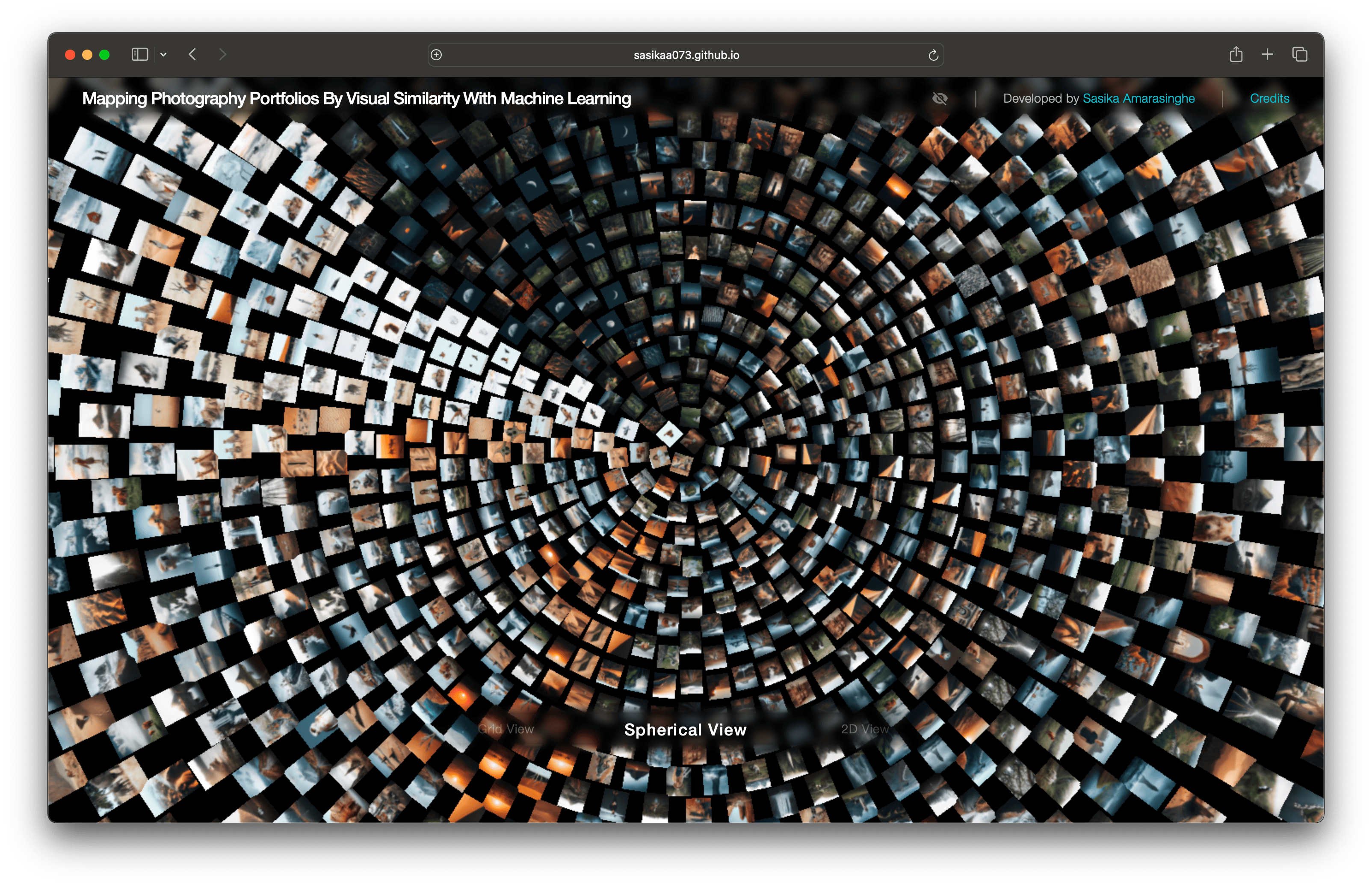
Task: Toggle the hide-interface eye icon
Action: (940, 99)
